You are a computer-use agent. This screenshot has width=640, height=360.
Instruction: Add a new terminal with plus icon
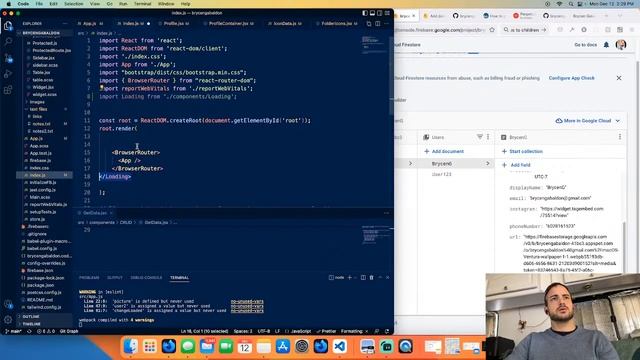[x=349, y=278]
